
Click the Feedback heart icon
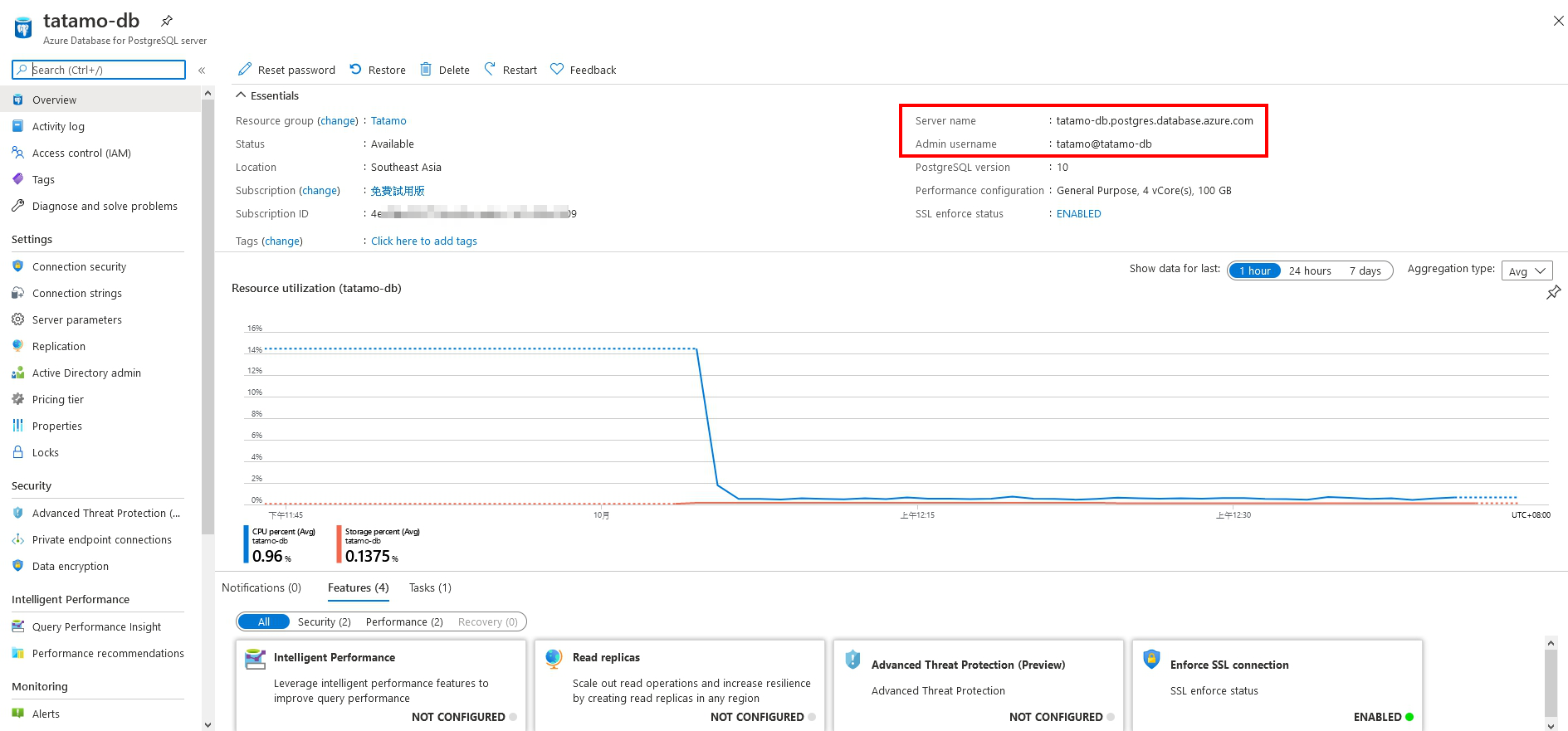point(557,69)
